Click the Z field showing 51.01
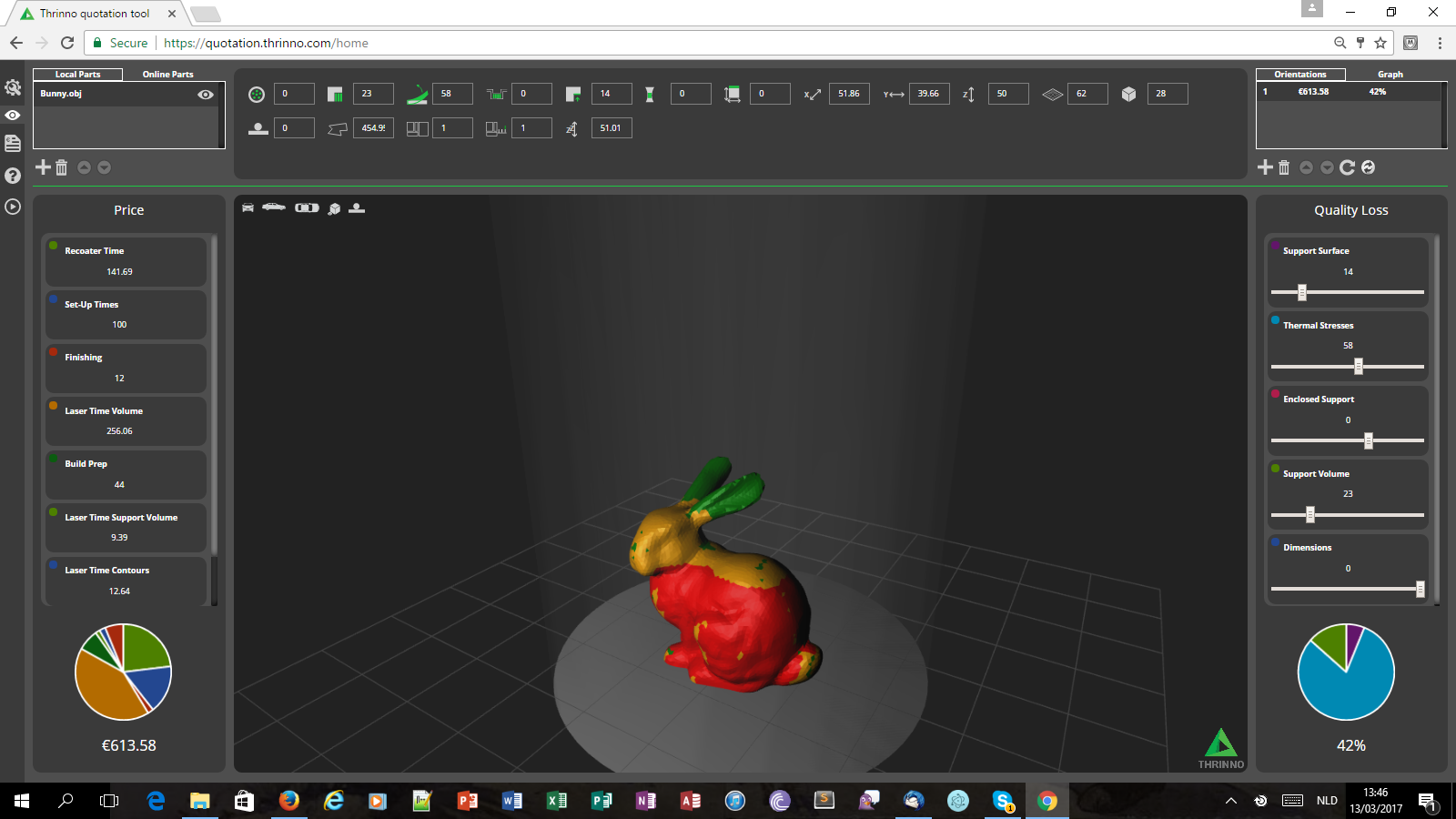Viewport: 1456px width, 819px height. [612, 128]
